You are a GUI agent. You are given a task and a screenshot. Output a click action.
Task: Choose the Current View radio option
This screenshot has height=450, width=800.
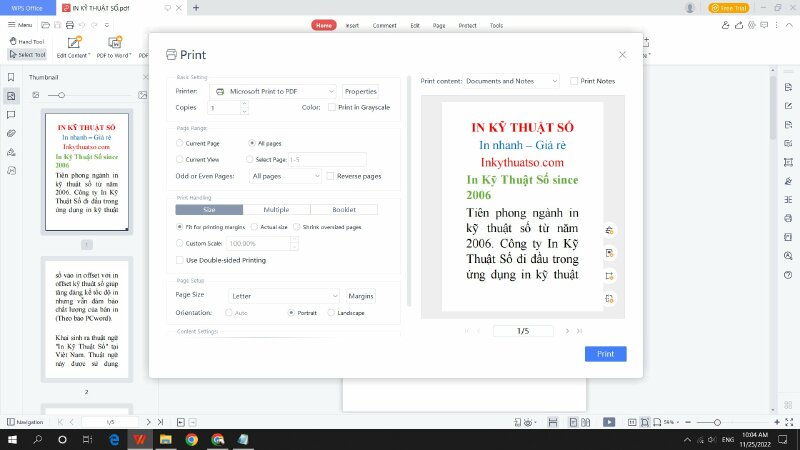[x=180, y=159]
